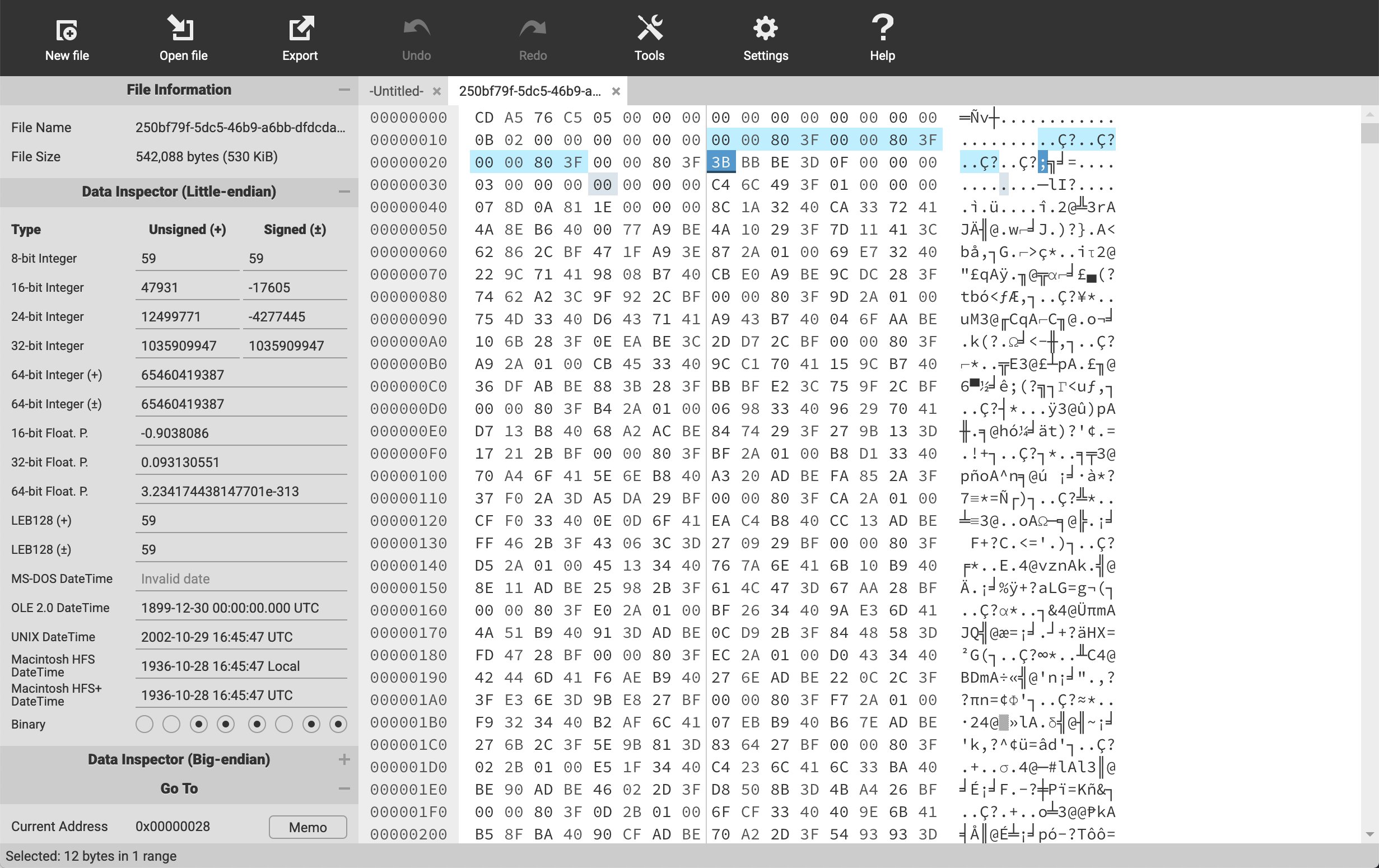Click the 16-bit Integer signed value -17605

(295, 287)
